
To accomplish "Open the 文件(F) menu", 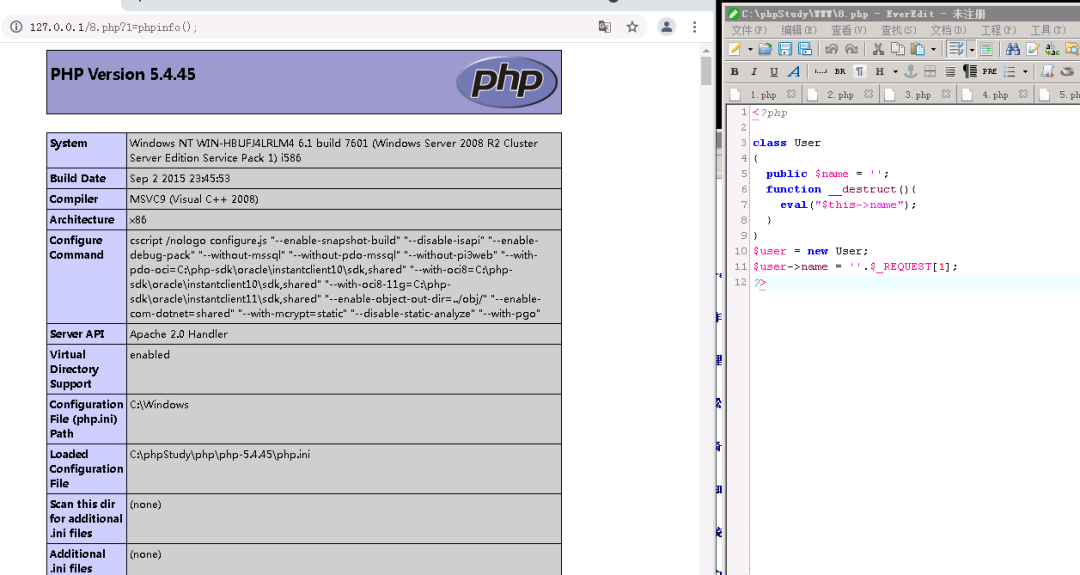I will pos(749,30).
